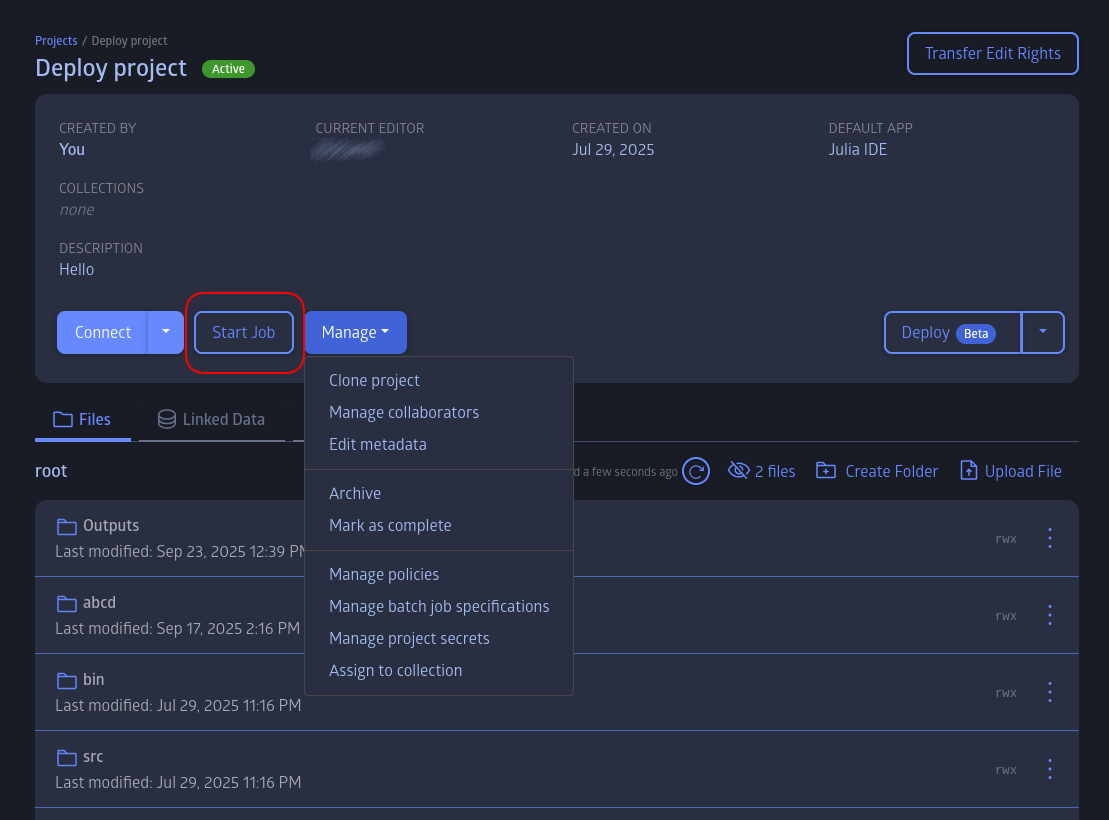Screen dimensions: 1109x820
Task: Click the Start Job button
Action: (243, 332)
